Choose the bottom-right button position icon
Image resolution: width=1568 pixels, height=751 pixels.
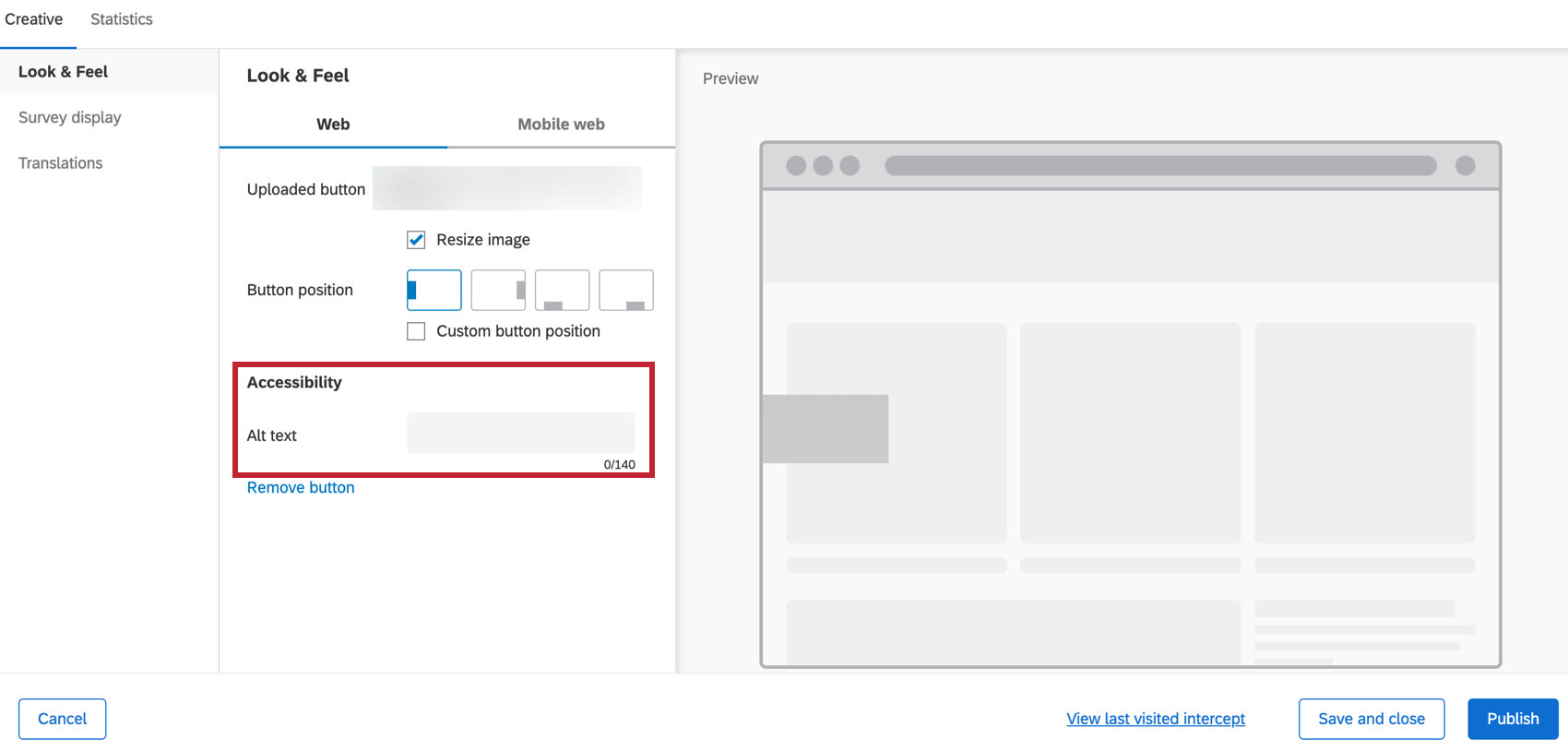coord(626,290)
